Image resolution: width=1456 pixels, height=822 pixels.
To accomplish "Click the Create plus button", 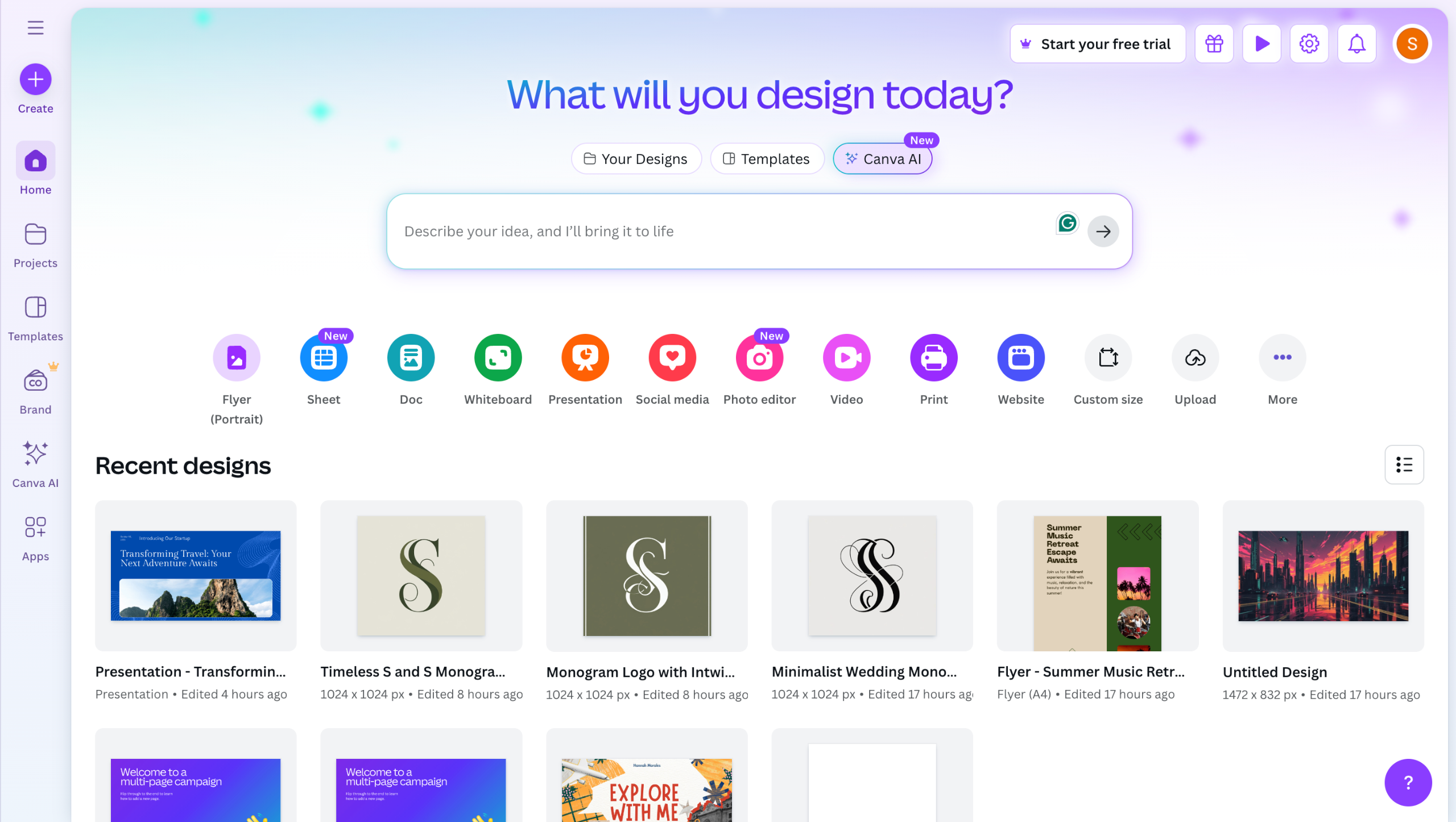I will tap(35, 80).
